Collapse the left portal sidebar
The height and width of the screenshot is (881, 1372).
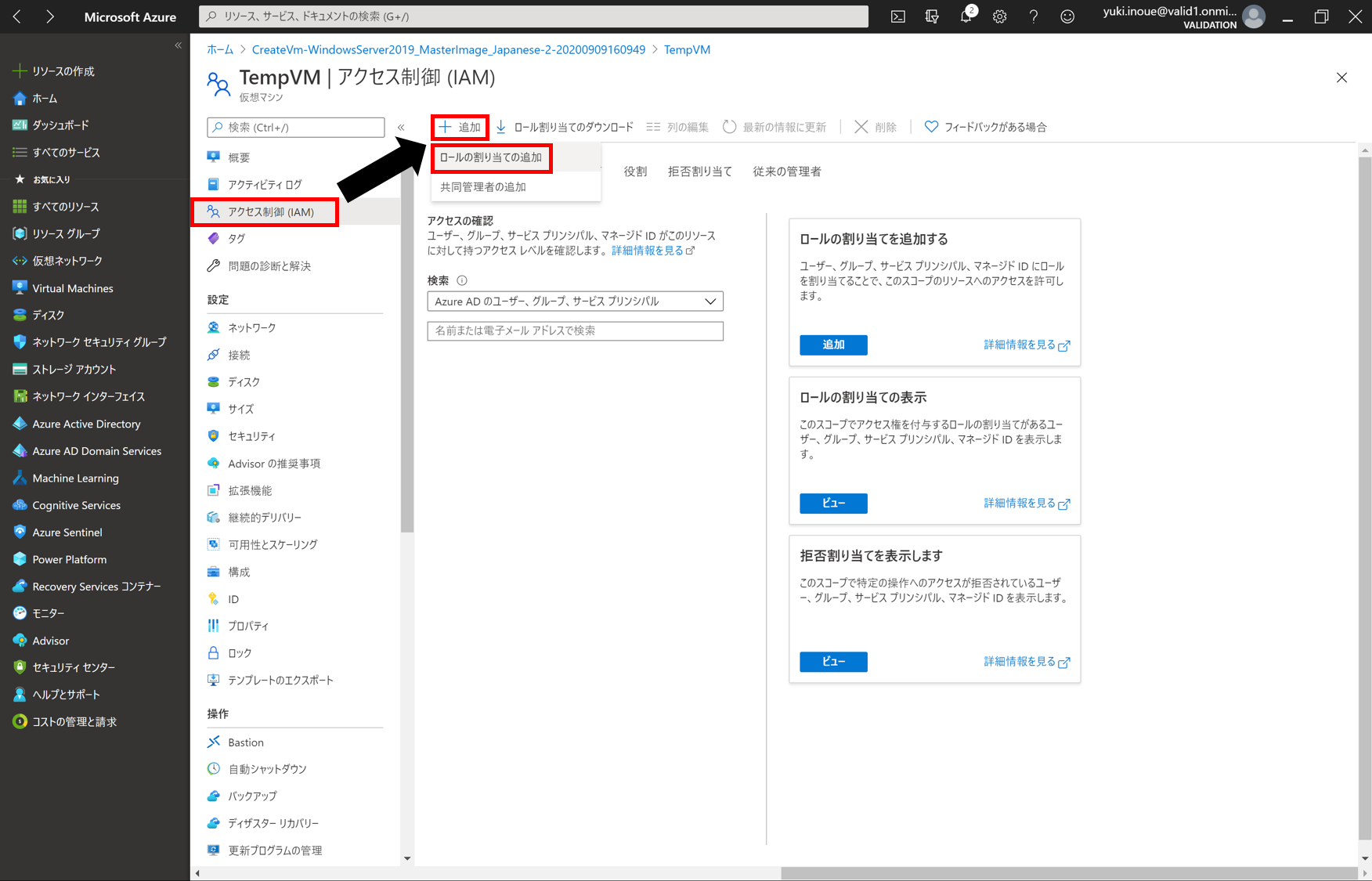coord(179,45)
